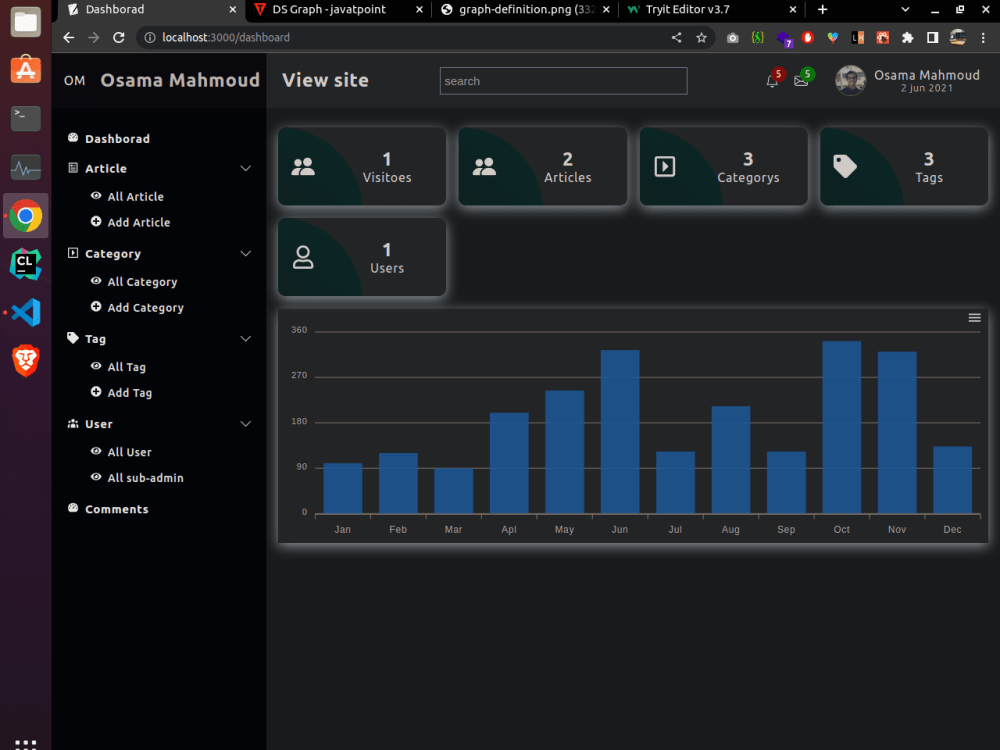Viewport: 1000px width, 750px height.
Task: Click the address bar URL
Action: click(226, 38)
